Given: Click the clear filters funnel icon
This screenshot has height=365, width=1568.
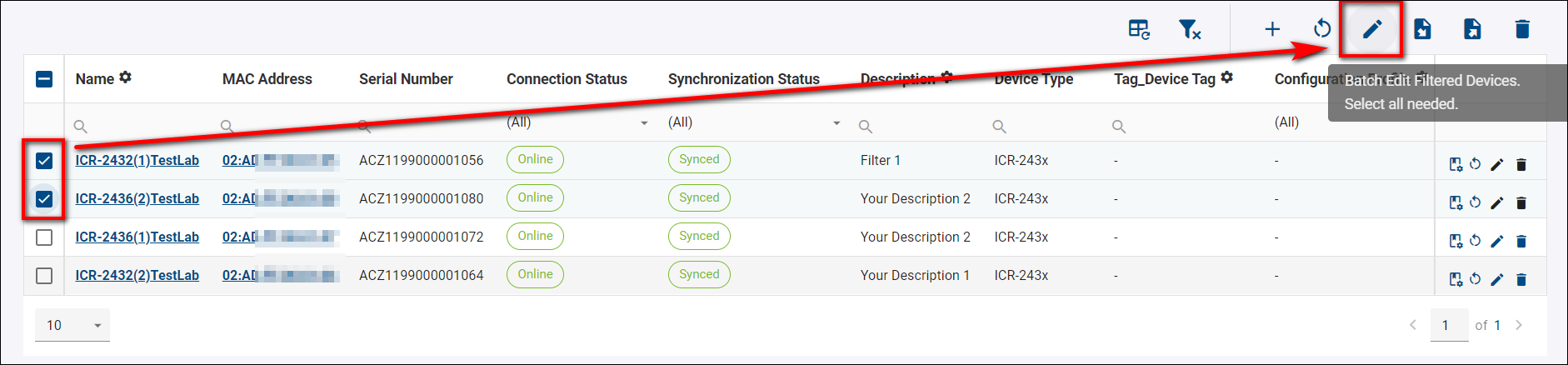Looking at the screenshot, I should pyautogui.click(x=1189, y=30).
